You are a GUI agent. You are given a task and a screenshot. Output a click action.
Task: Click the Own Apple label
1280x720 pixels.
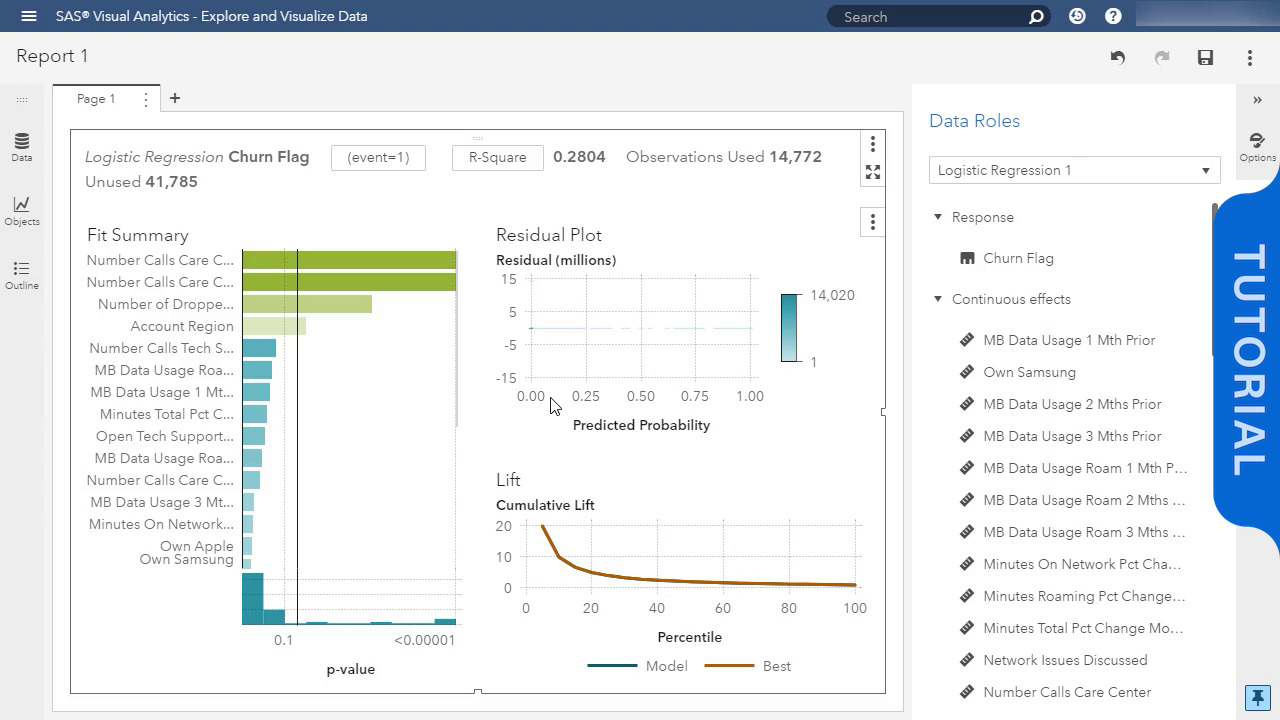197,546
